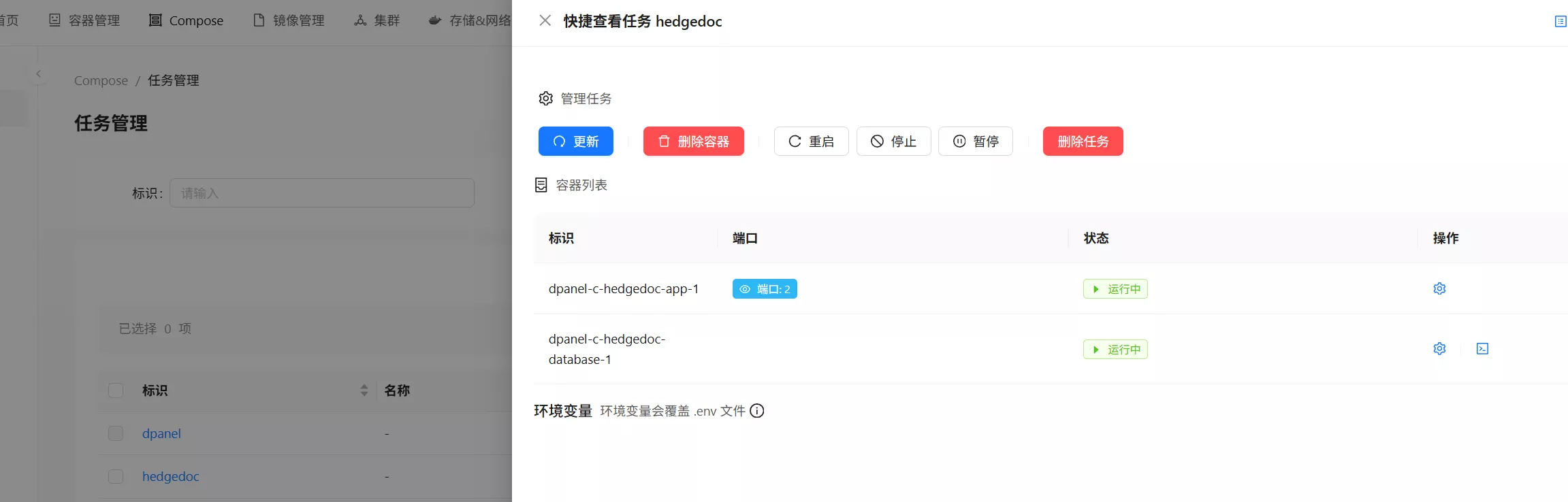
Task: Check the hedgedoc row checkbox
Action: tap(116, 476)
